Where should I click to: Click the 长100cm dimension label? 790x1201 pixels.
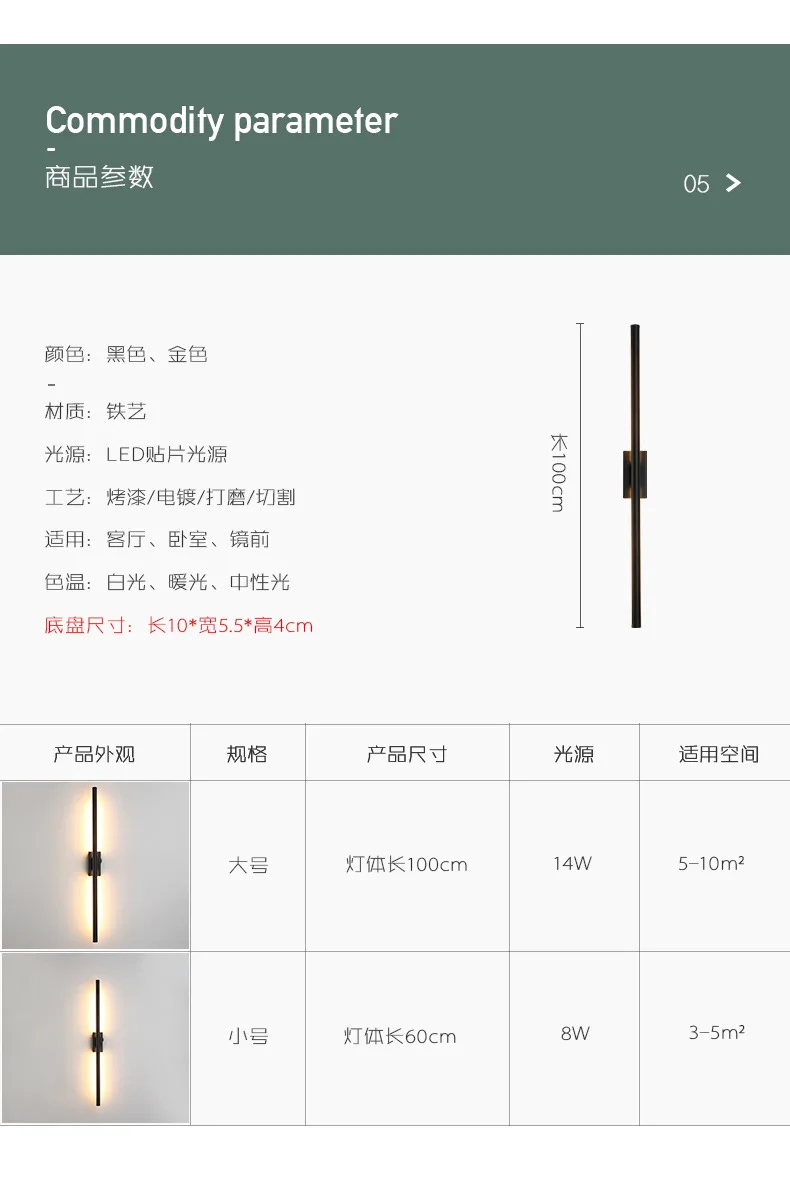(558, 473)
